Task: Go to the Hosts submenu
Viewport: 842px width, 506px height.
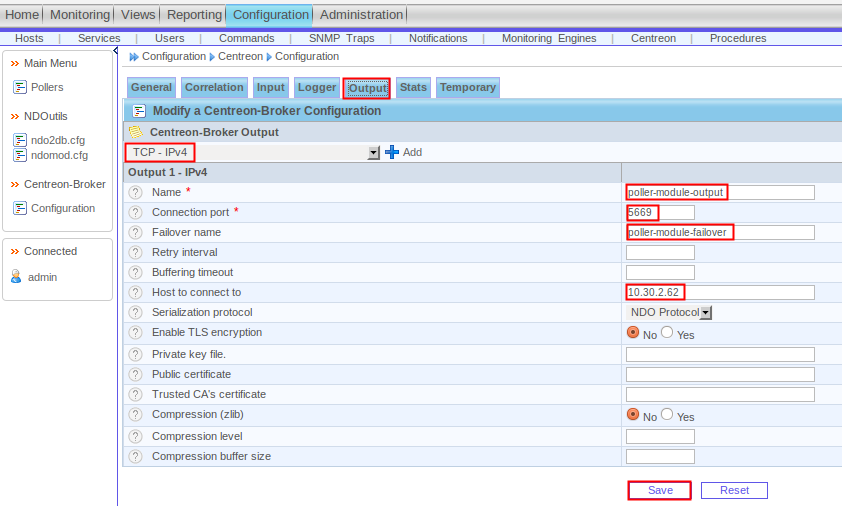Action: click(29, 38)
